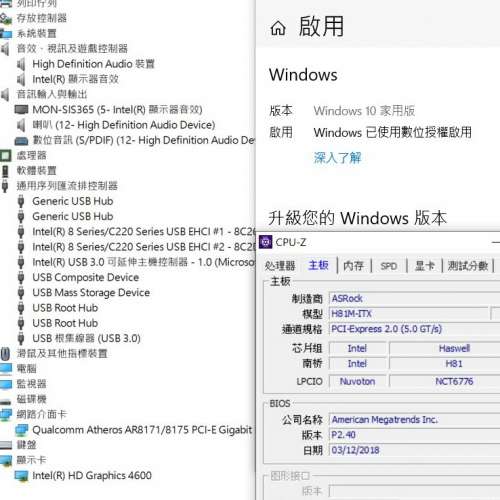Screen dimensions: 500x500
Task: Click the 深入了解 link
Action: (337, 158)
